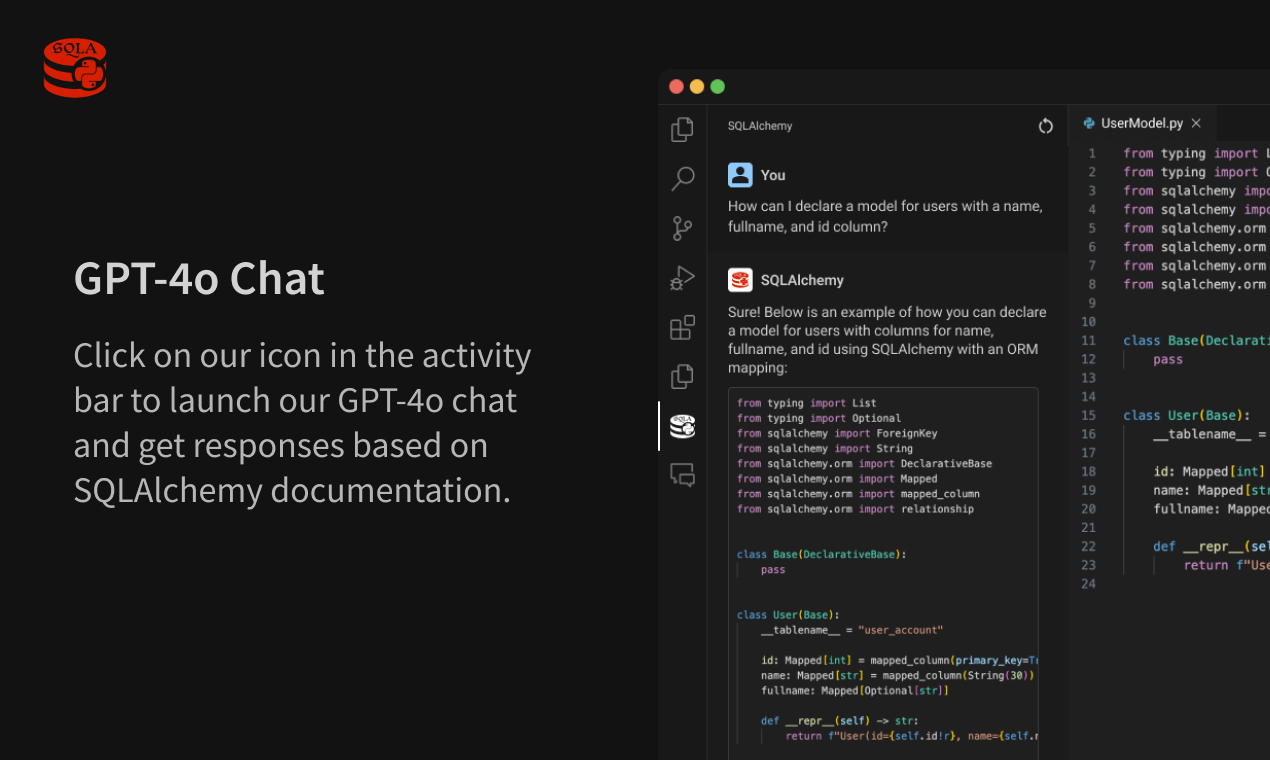Click 'import DeclarativeBase' line in chat code
This screenshot has height=760, width=1270.
pos(864,463)
